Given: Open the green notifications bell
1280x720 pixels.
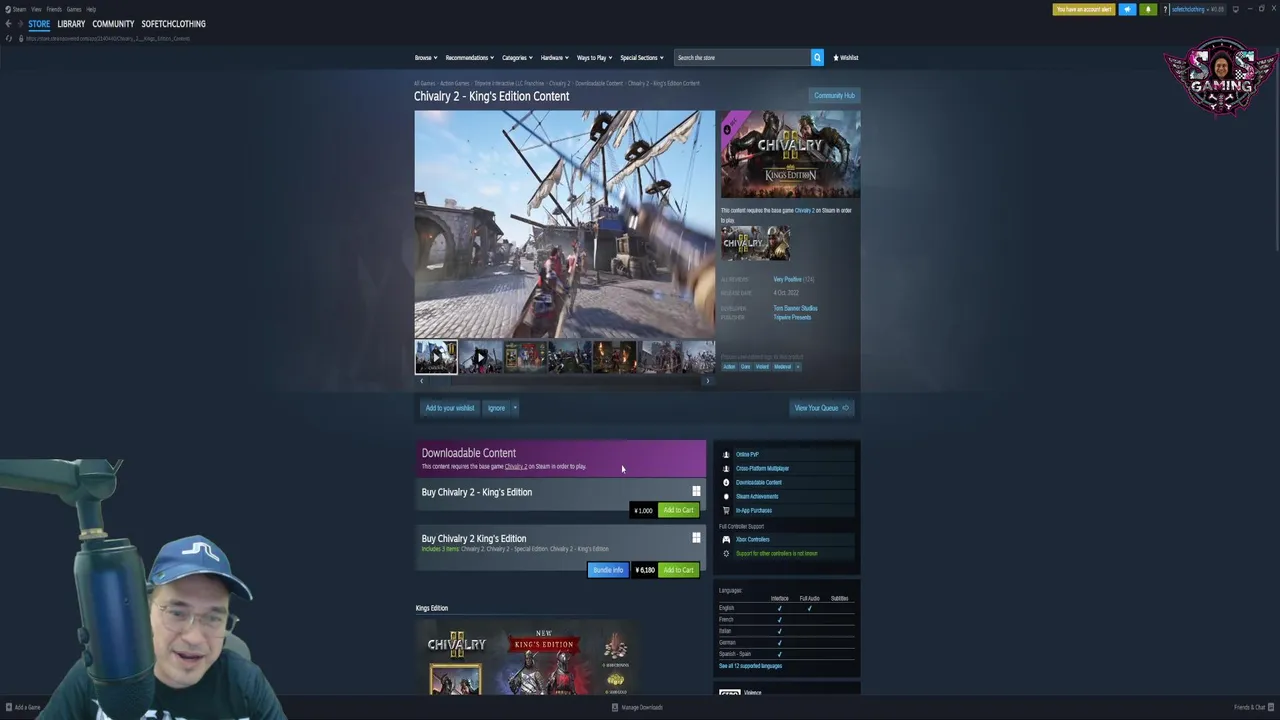Looking at the screenshot, I should tap(1148, 9).
